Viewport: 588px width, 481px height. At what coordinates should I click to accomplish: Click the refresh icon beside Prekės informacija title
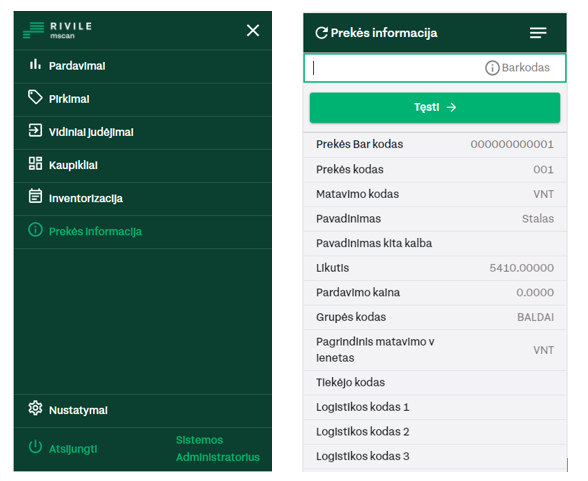tap(321, 33)
